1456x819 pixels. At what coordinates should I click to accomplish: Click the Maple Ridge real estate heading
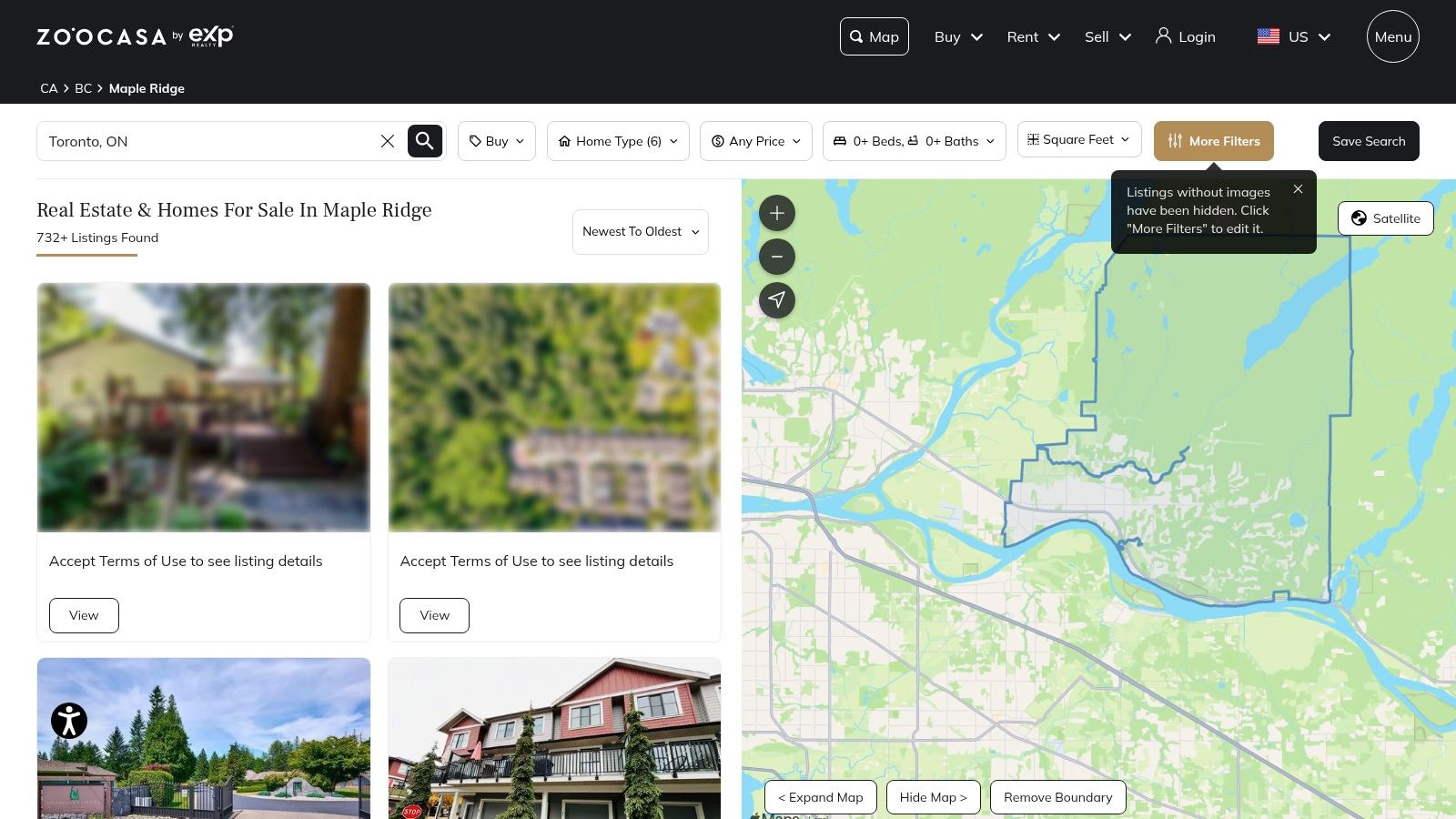pyautogui.click(x=234, y=210)
